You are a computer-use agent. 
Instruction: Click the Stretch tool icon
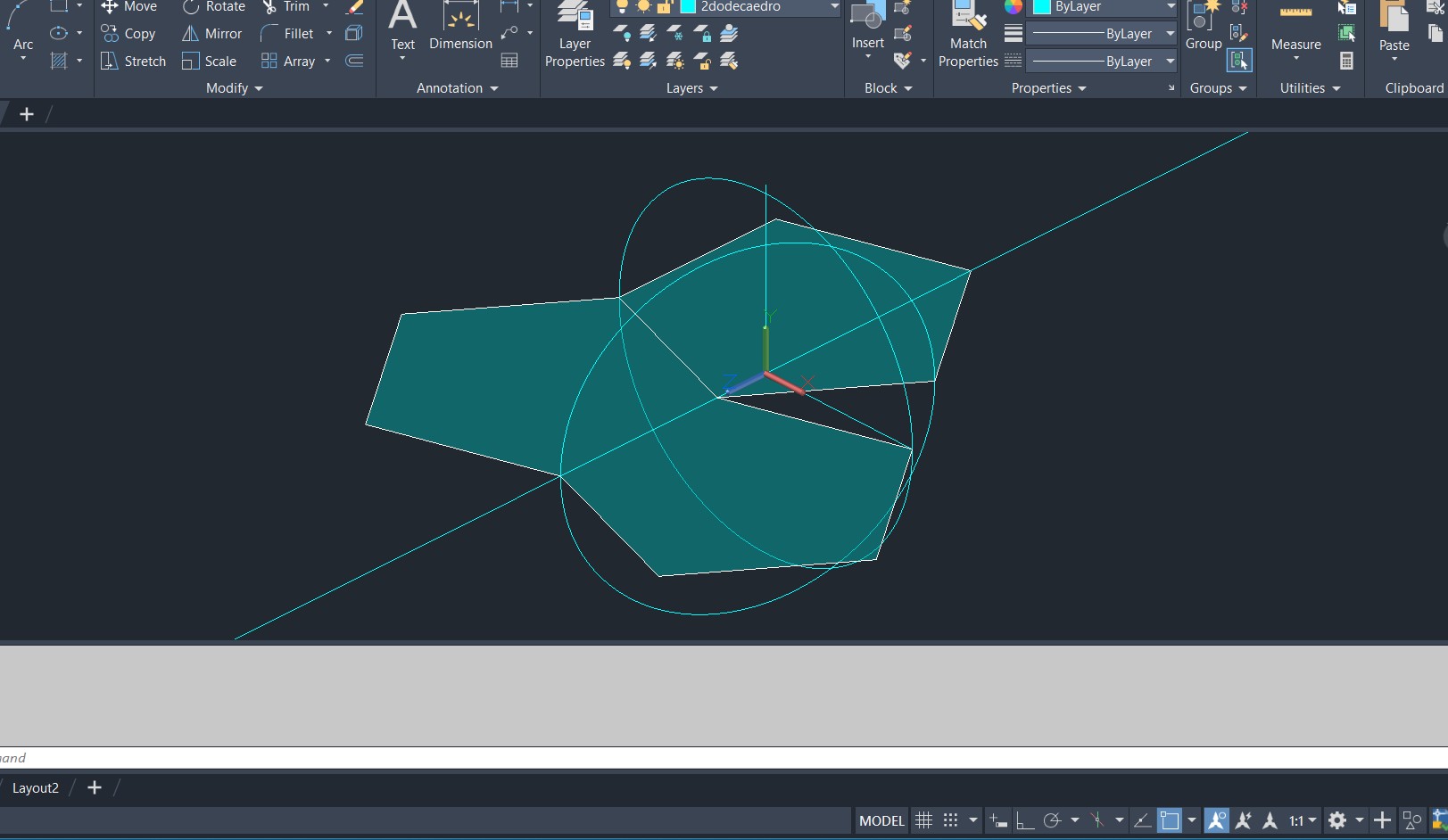point(110,61)
